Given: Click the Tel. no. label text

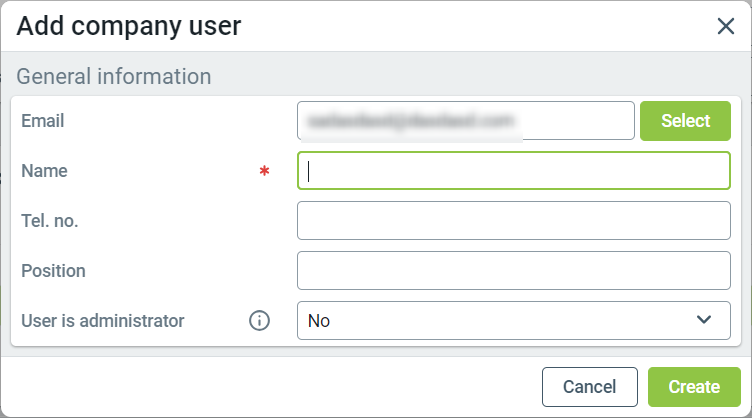Looking at the screenshot, I should 50,221.
